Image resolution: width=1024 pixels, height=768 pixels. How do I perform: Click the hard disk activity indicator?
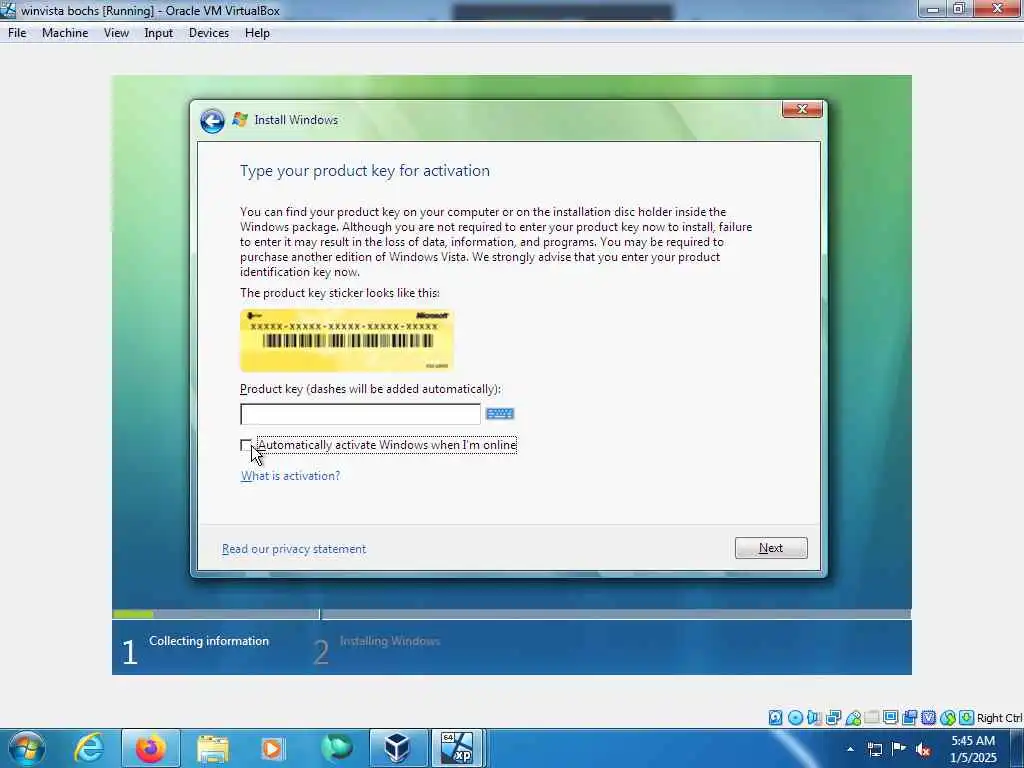(x=775, y=718)
